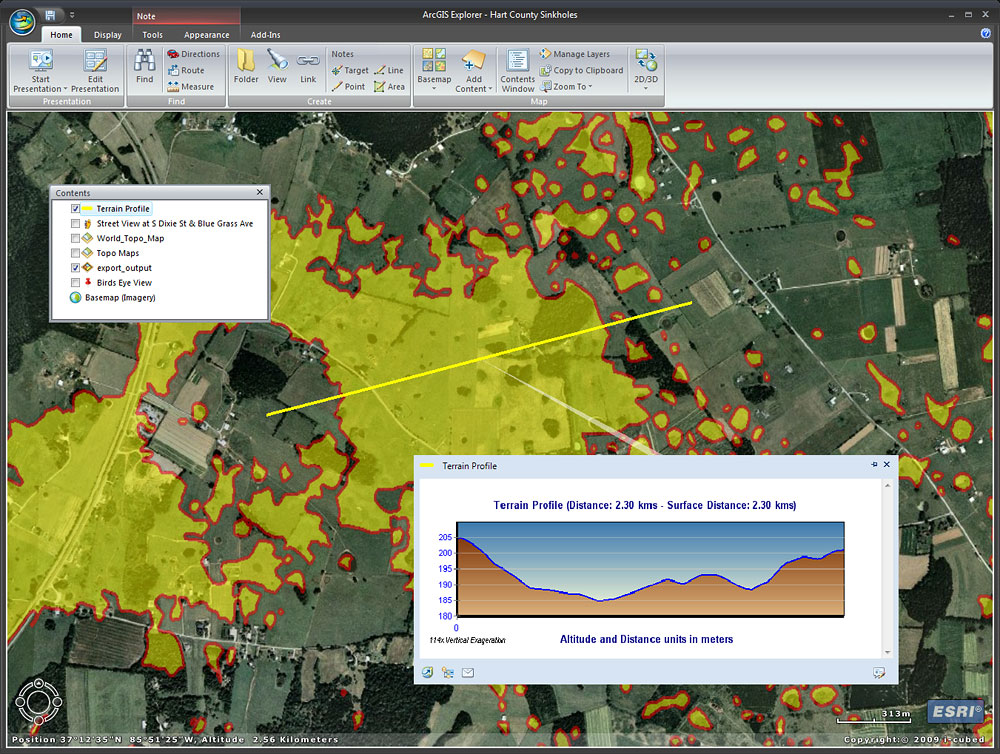The image size is (1000, 754).
Task: Create a new Folder
Action: pyautogui.click(x=246, y=66)
